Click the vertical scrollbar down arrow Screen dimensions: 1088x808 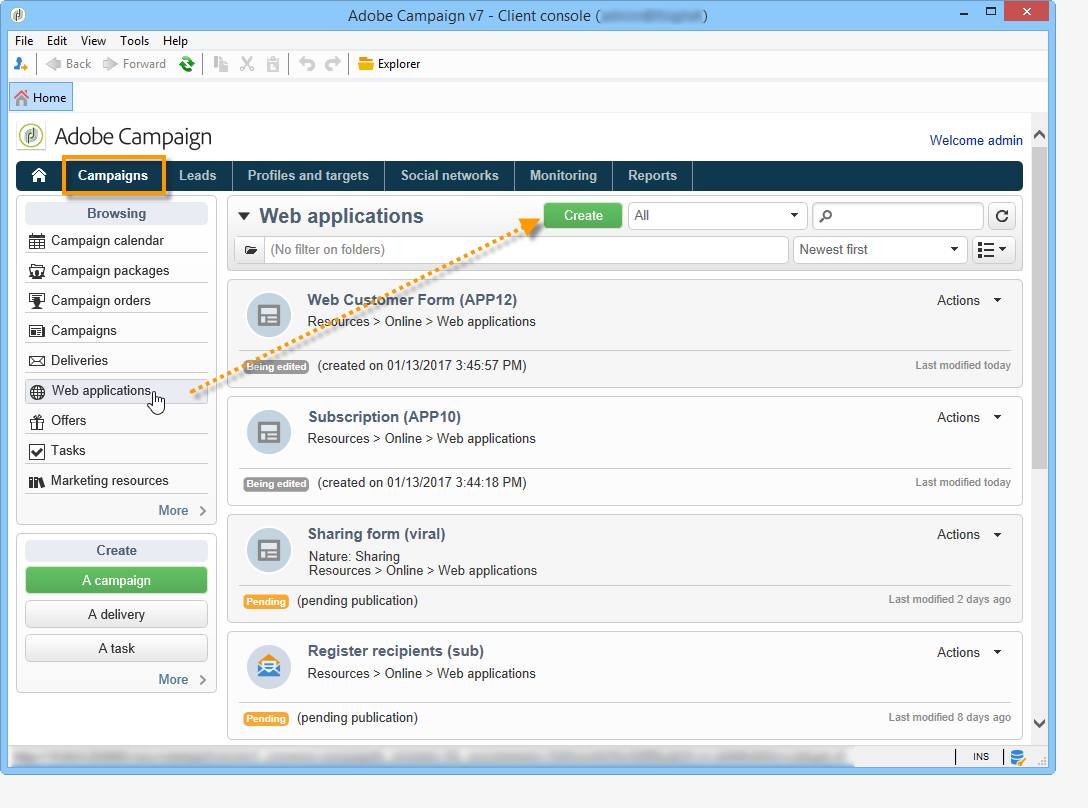(1039, 723)
